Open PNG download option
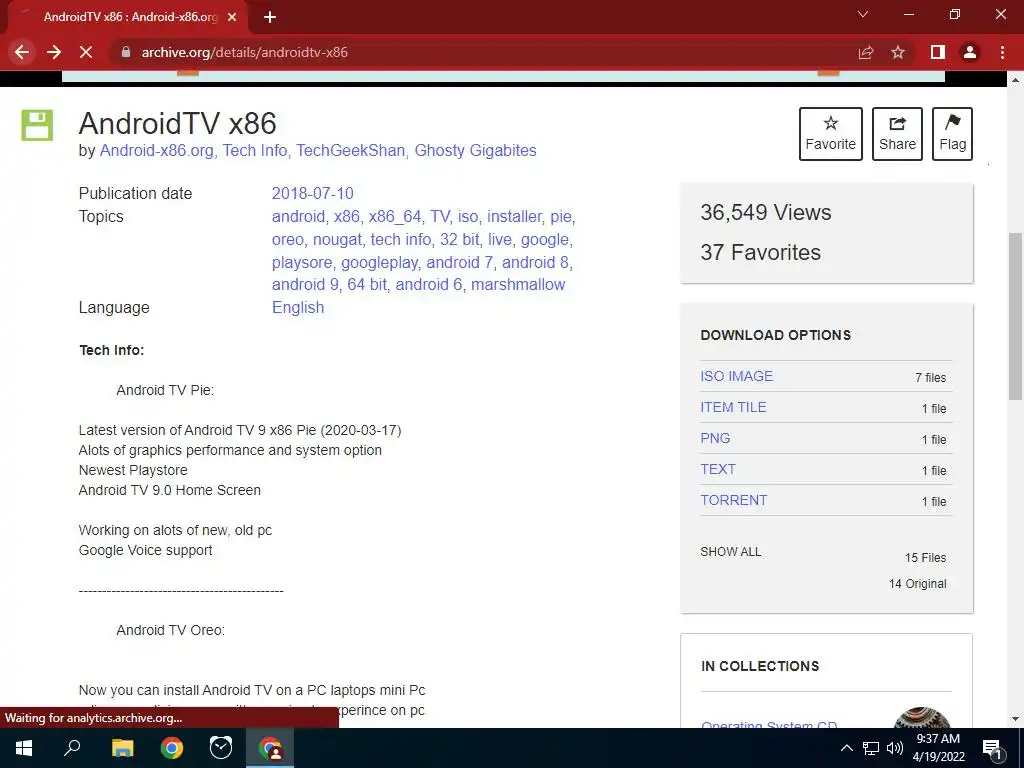Image resolution: width=1024 pixels, height=768 pixels. coord(715,438)
